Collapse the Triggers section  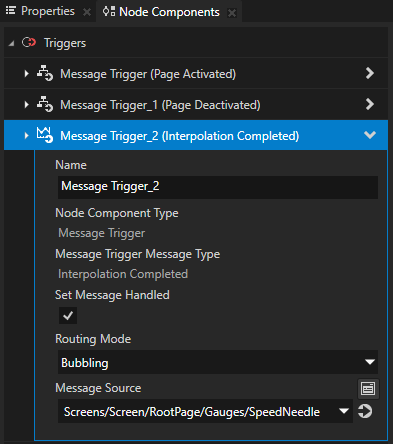[12, 43]
